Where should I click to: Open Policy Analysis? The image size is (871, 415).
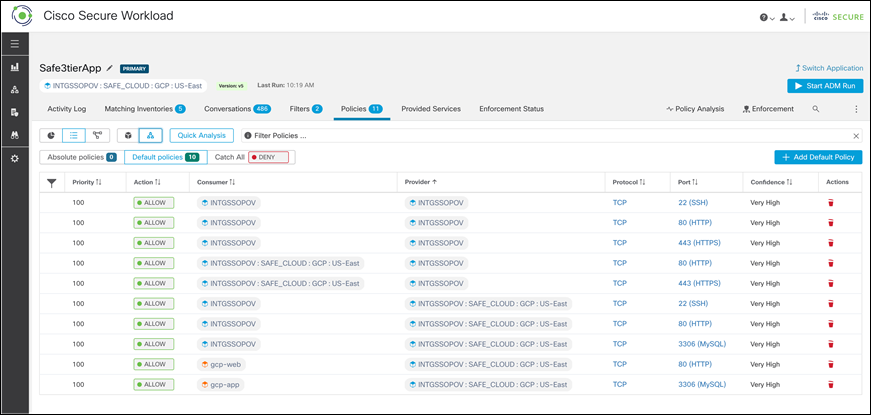click(x=695, y=109)
